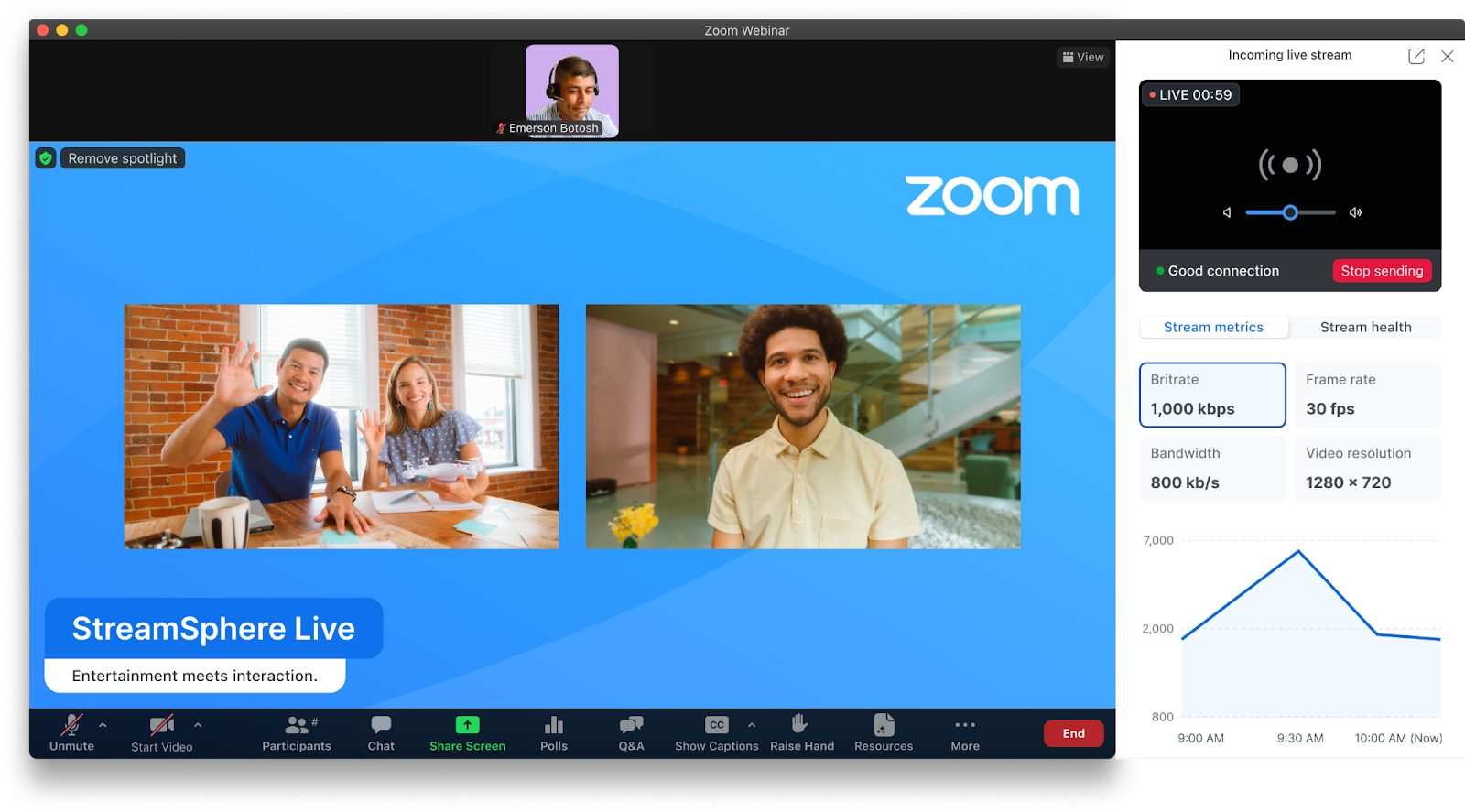The width and height of the screenshot is (1465, 812).
Task: Click the Zoom Webinar window title
Action: click(x=746, y=30)
